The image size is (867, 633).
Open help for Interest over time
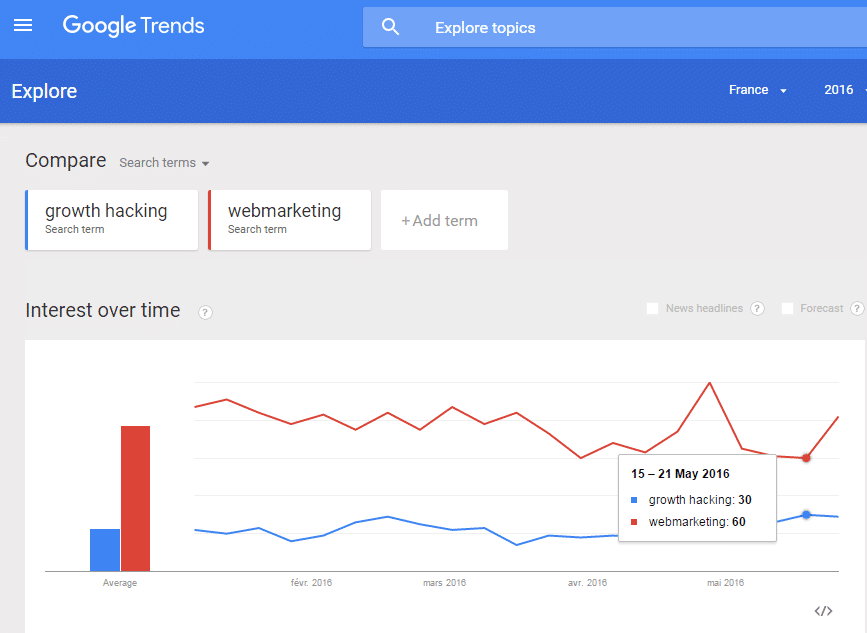pos(205,312)
